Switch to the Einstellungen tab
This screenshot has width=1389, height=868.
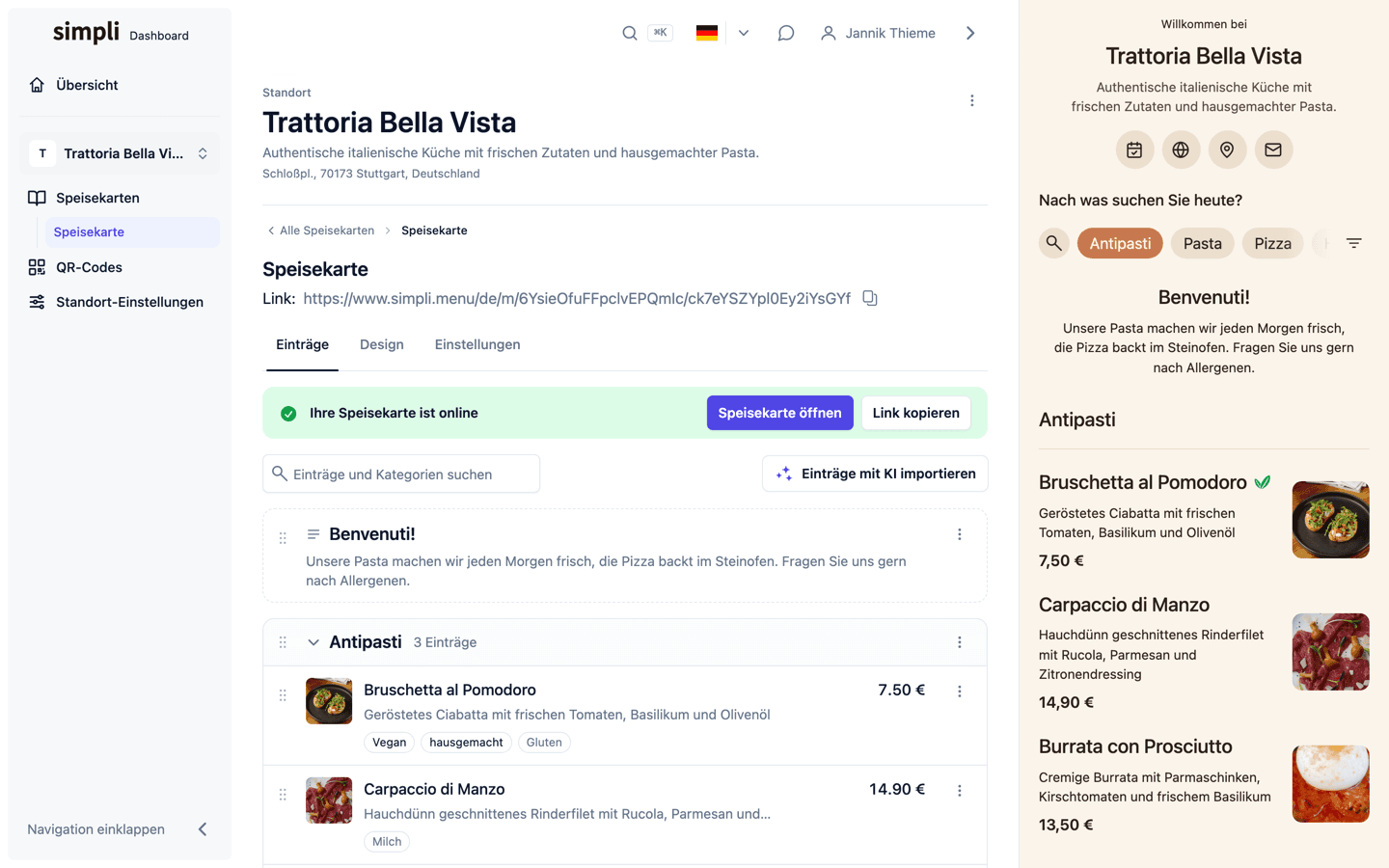click(x=477, y=344)
